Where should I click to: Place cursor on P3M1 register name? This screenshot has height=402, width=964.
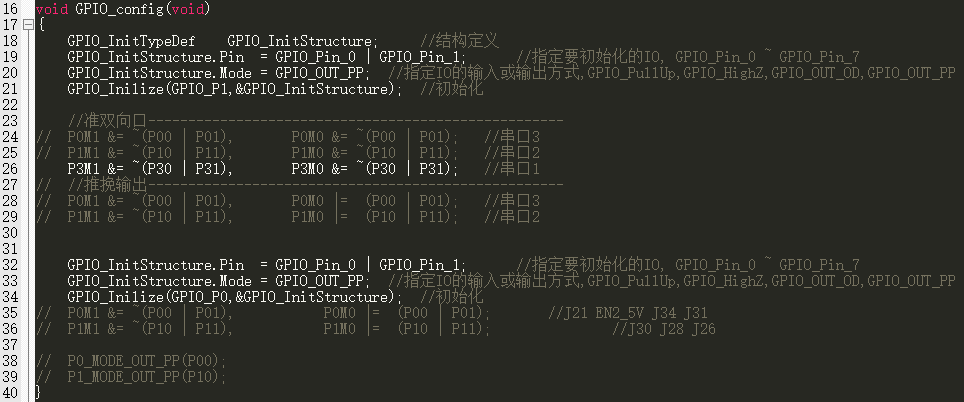83,169
